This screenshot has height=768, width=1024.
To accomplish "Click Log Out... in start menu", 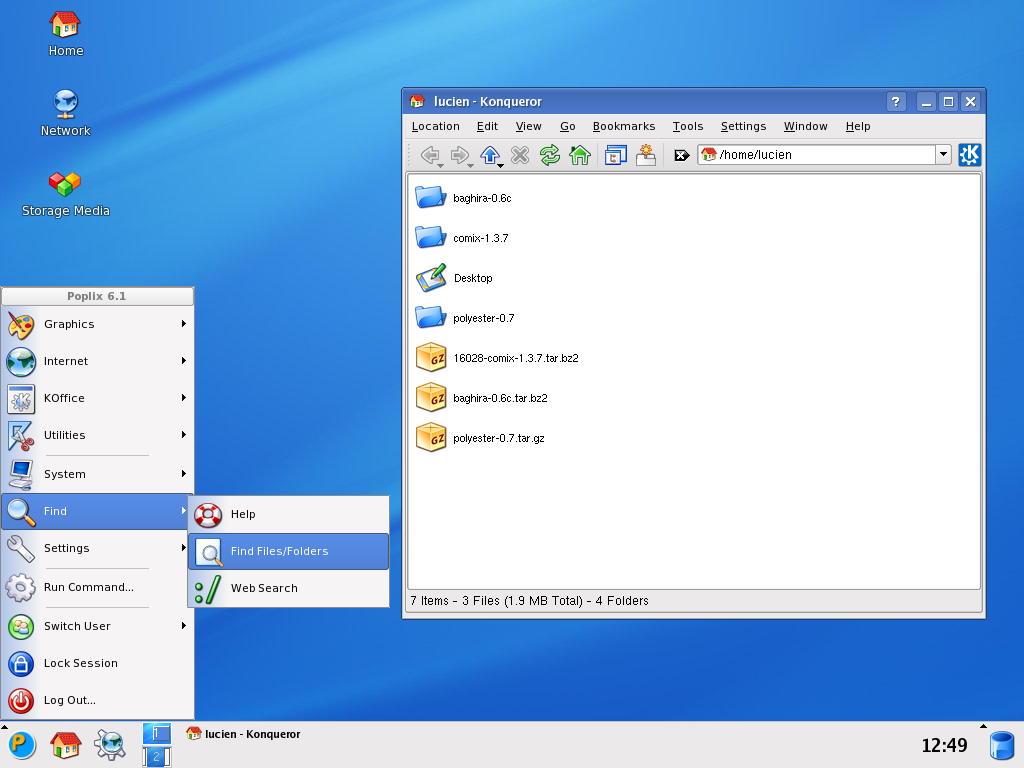I will [x=97, y=700].
